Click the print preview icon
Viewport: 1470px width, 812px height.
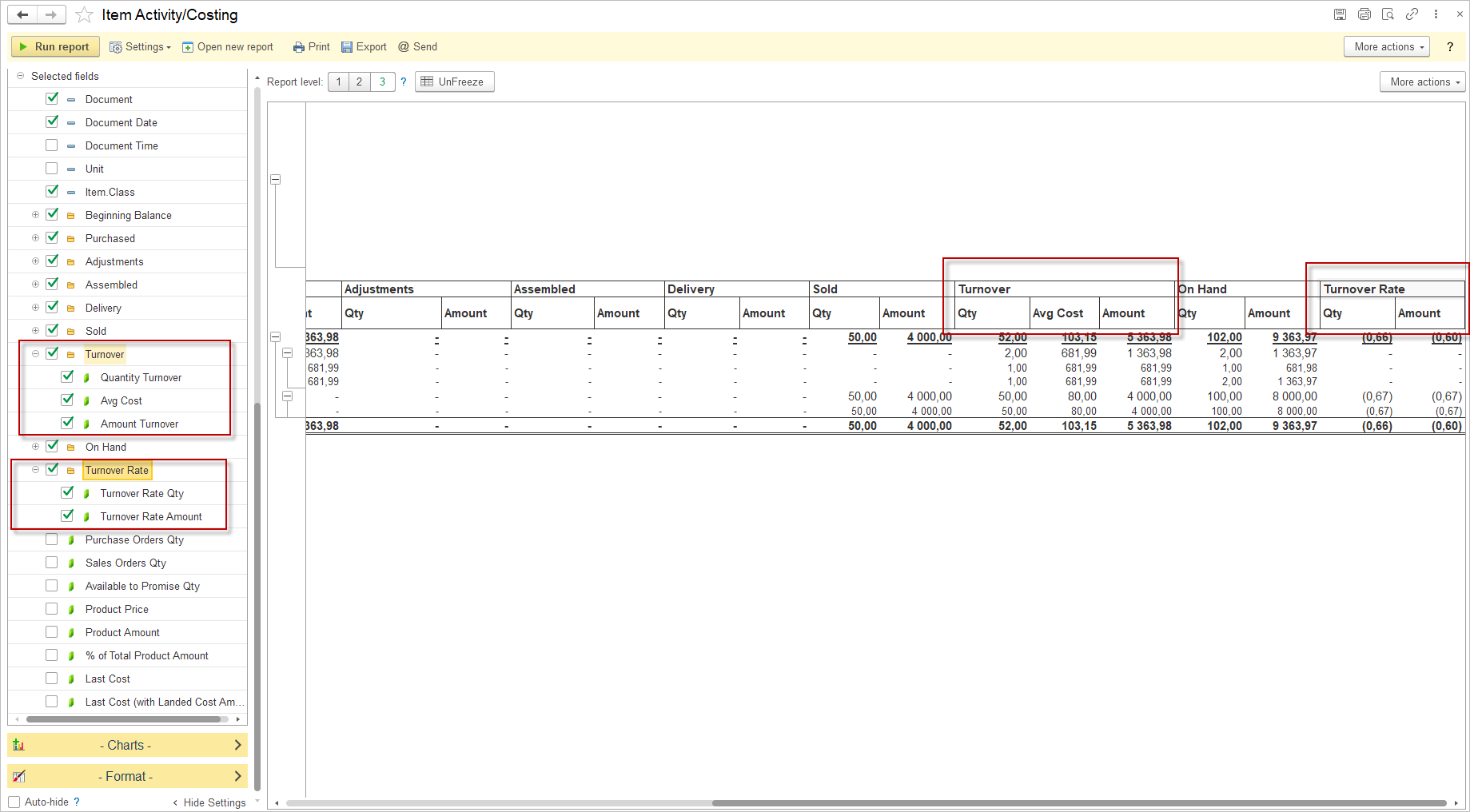tap(1388, 14)
